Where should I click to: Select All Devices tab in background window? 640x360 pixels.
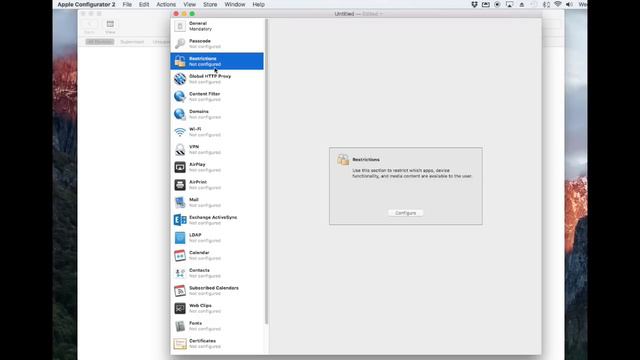pyautogui.click(x=100, y=42)
